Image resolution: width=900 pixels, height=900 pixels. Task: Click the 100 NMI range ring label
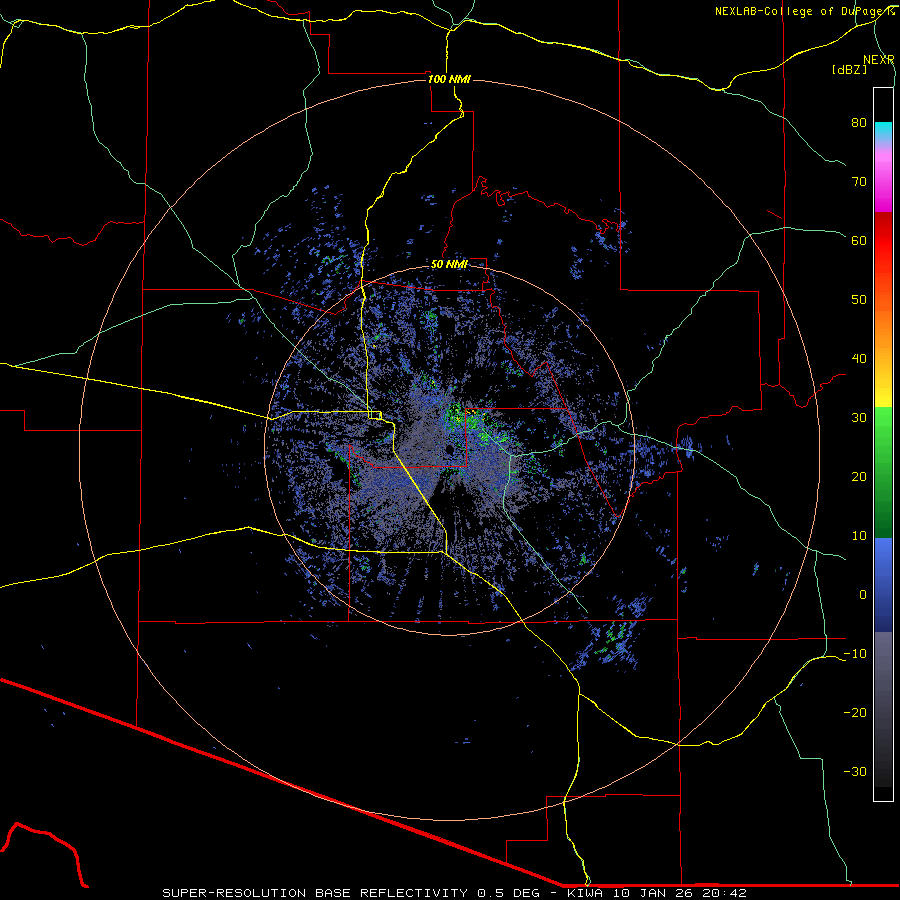tap(449, 79)
